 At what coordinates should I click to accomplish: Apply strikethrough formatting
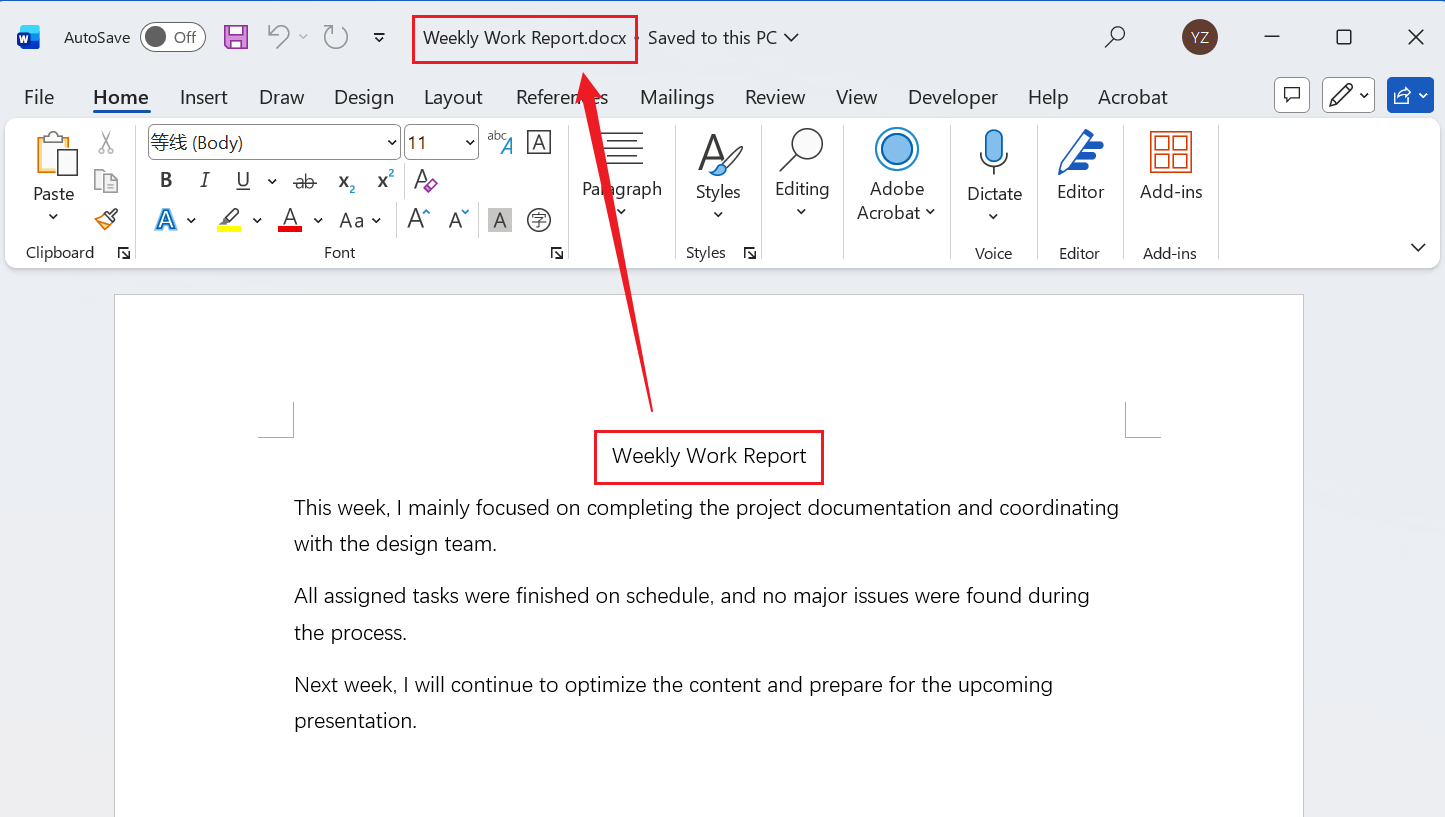[x=305, y=181]
